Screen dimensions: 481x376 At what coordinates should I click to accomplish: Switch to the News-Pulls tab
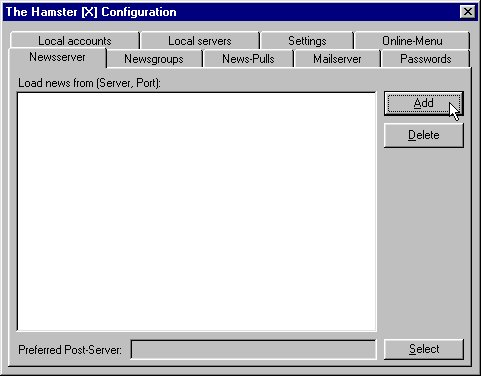coord(248,59)
